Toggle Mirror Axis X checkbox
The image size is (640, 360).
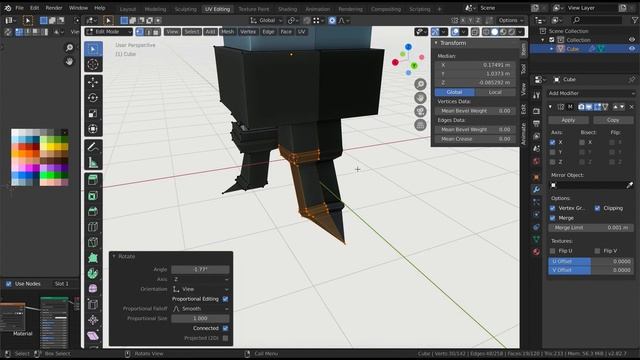553,142
